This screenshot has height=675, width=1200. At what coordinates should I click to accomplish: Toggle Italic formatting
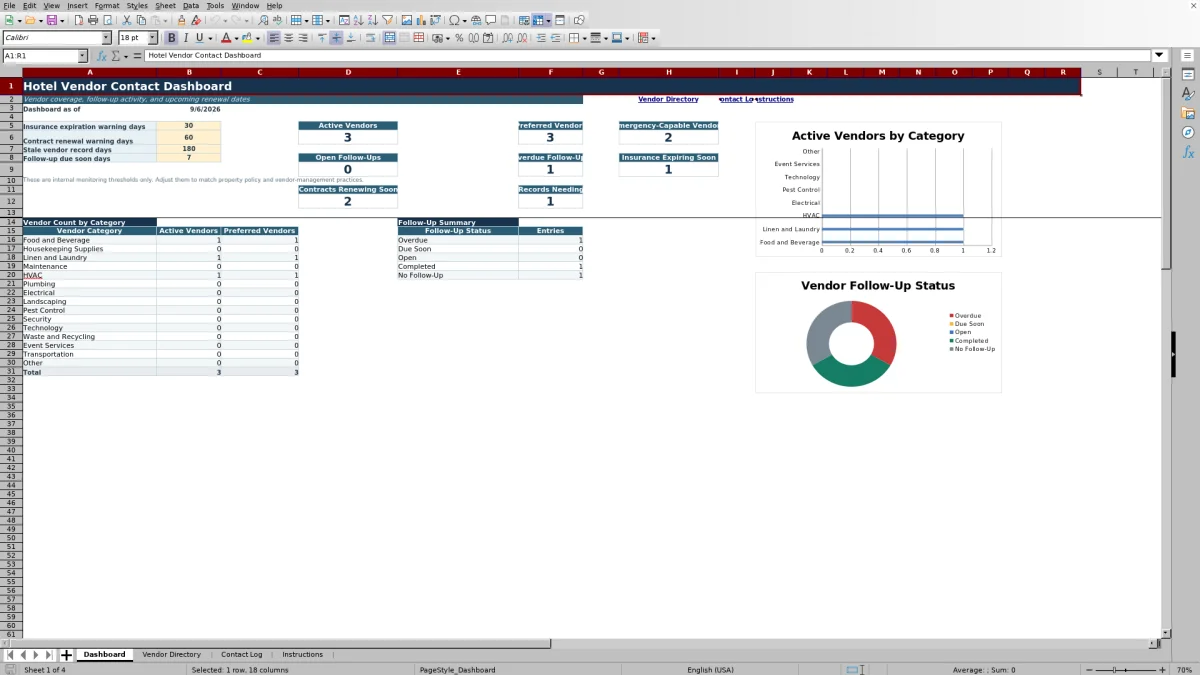coord(185,38)
